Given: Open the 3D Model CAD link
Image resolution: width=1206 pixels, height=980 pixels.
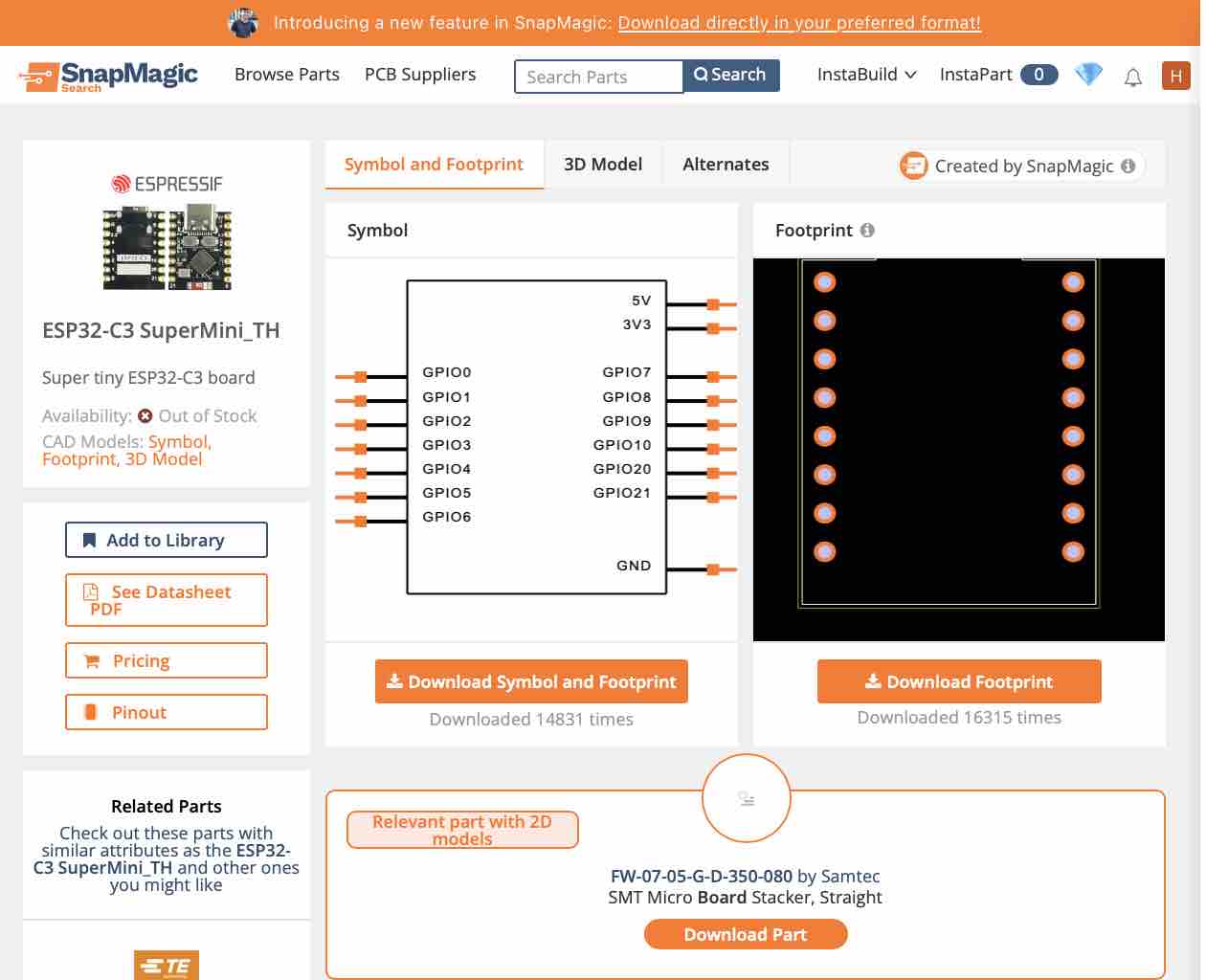Looking at the screenshot, I should pos(164,459).
